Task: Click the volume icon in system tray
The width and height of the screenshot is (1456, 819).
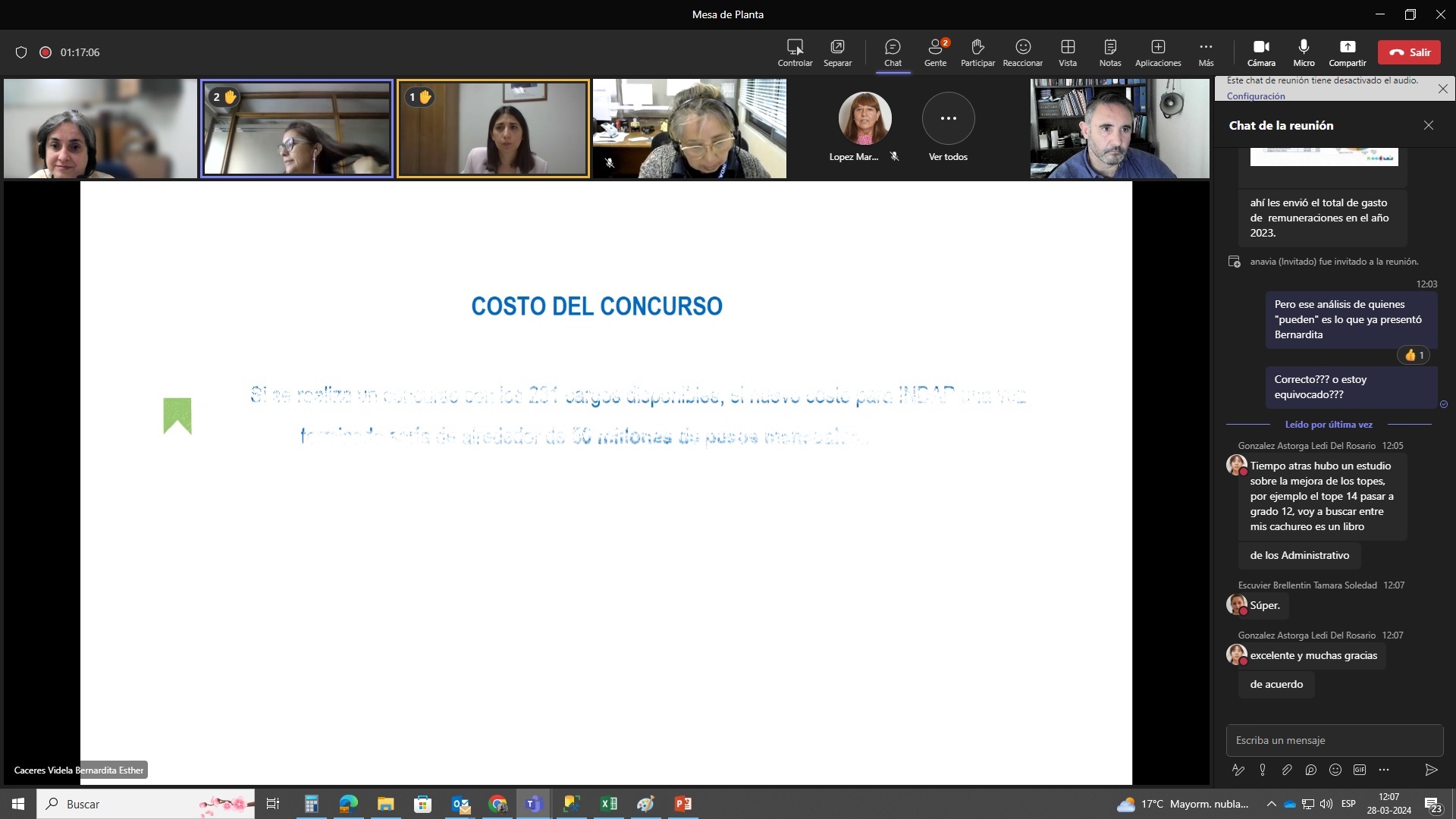Action: pyautogui.click(x=1326, y=804)
